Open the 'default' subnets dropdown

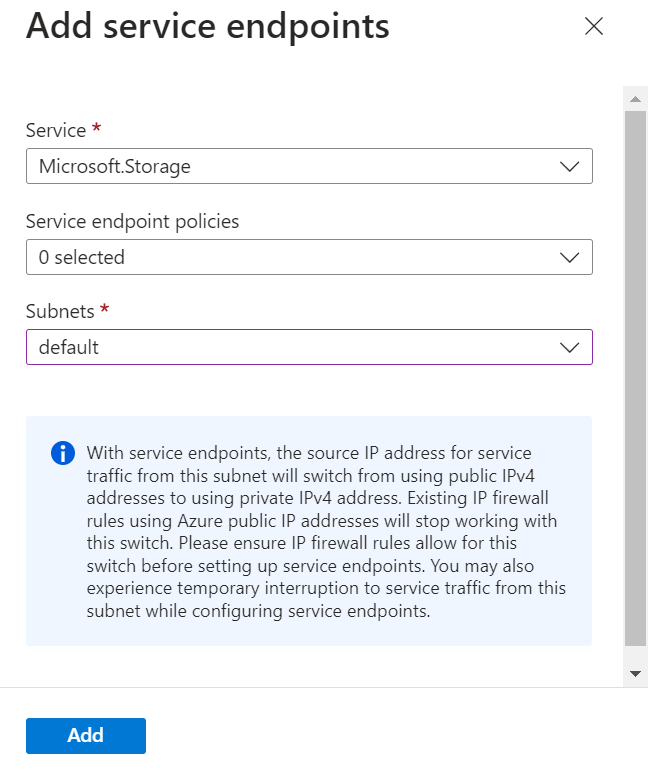309,348
